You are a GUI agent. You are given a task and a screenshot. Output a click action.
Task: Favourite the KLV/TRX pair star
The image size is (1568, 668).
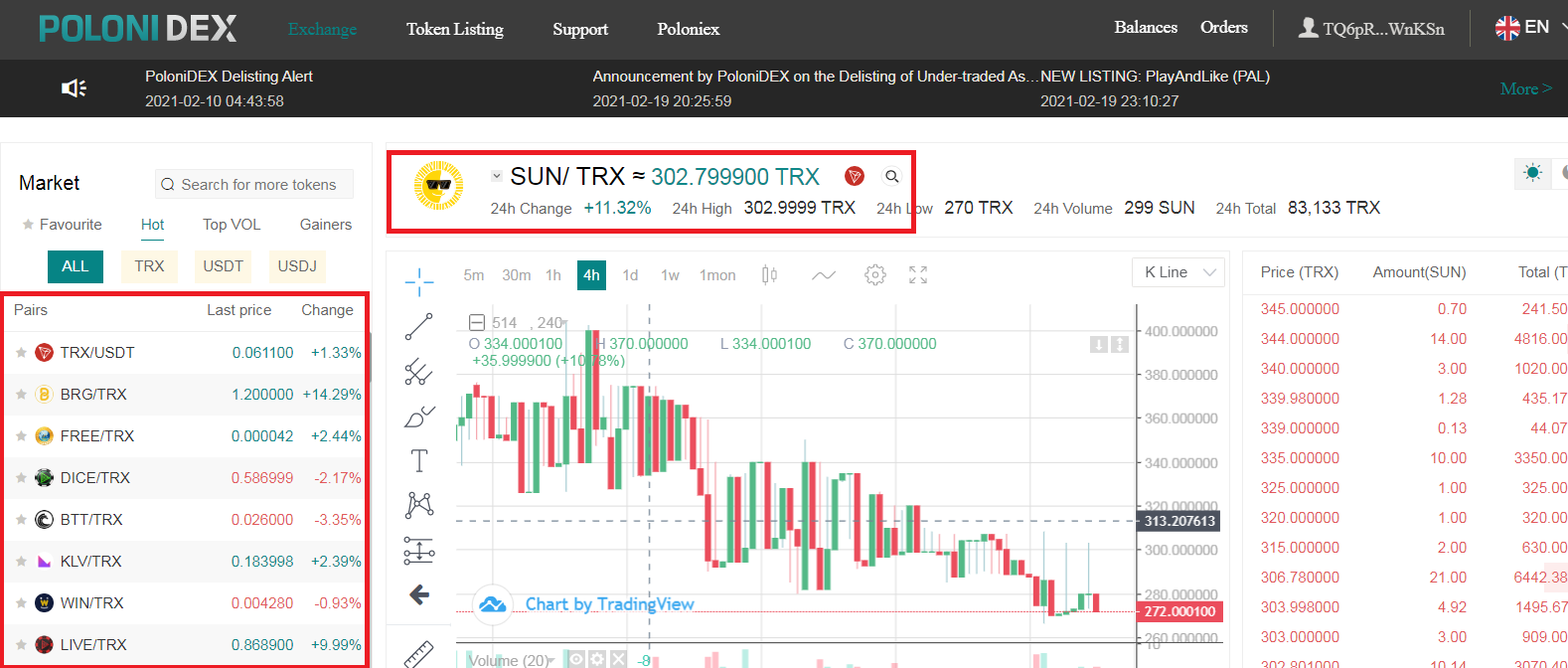21,562
